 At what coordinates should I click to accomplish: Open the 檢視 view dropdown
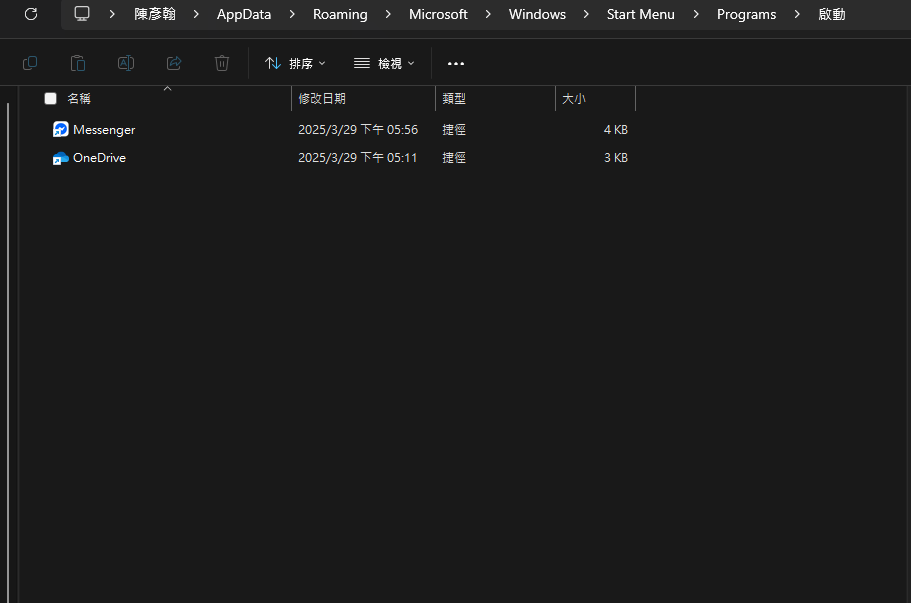coord(384,63)
